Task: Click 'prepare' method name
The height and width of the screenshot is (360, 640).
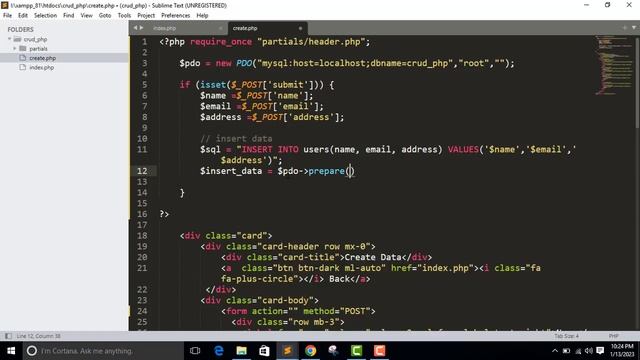Action: tap(327, 171)
